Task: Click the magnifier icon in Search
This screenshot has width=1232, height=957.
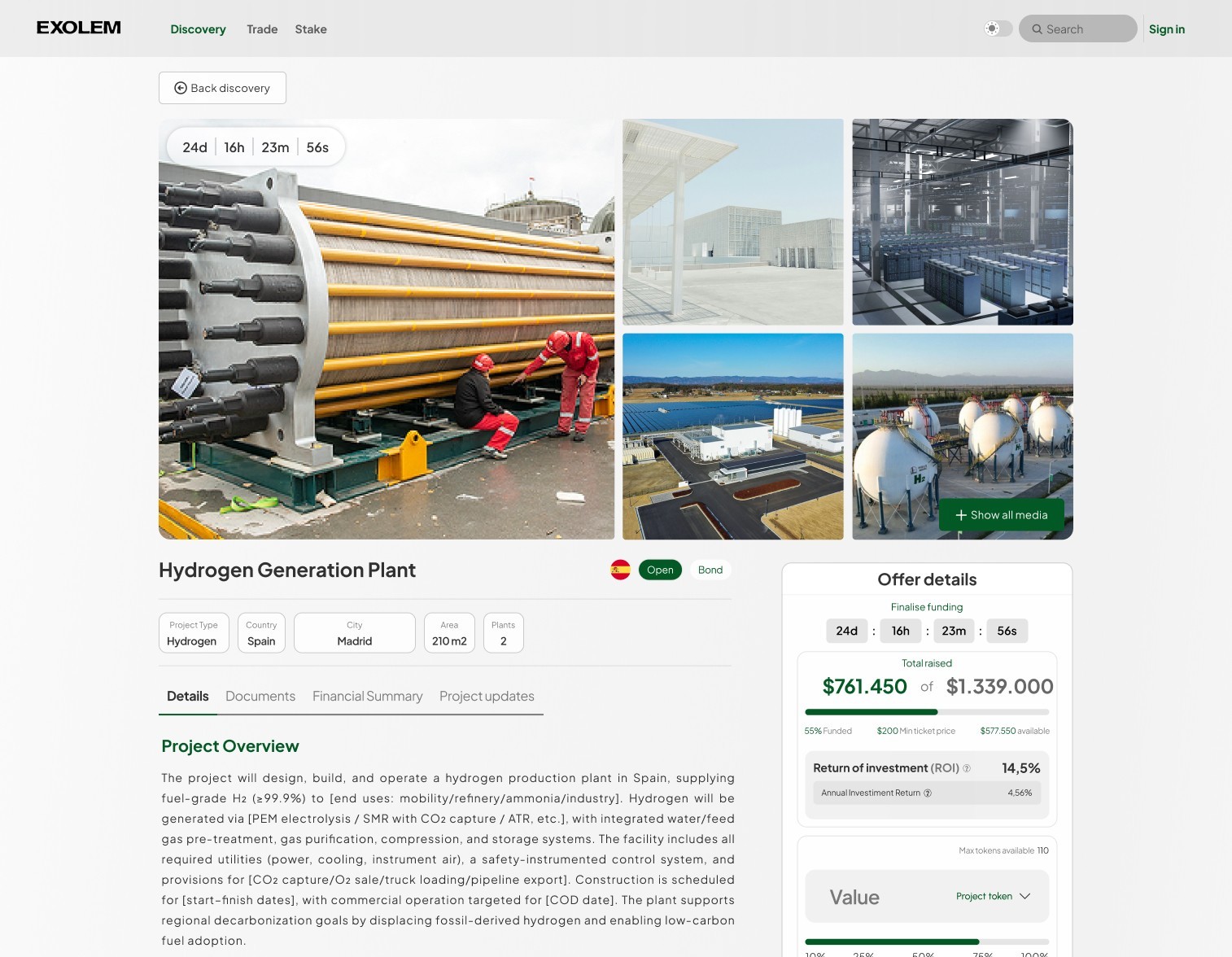Action: pos(1037,29)
